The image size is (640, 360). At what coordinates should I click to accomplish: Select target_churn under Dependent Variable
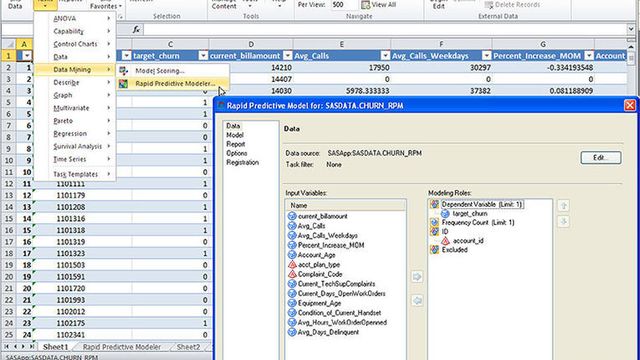[470, 213]
